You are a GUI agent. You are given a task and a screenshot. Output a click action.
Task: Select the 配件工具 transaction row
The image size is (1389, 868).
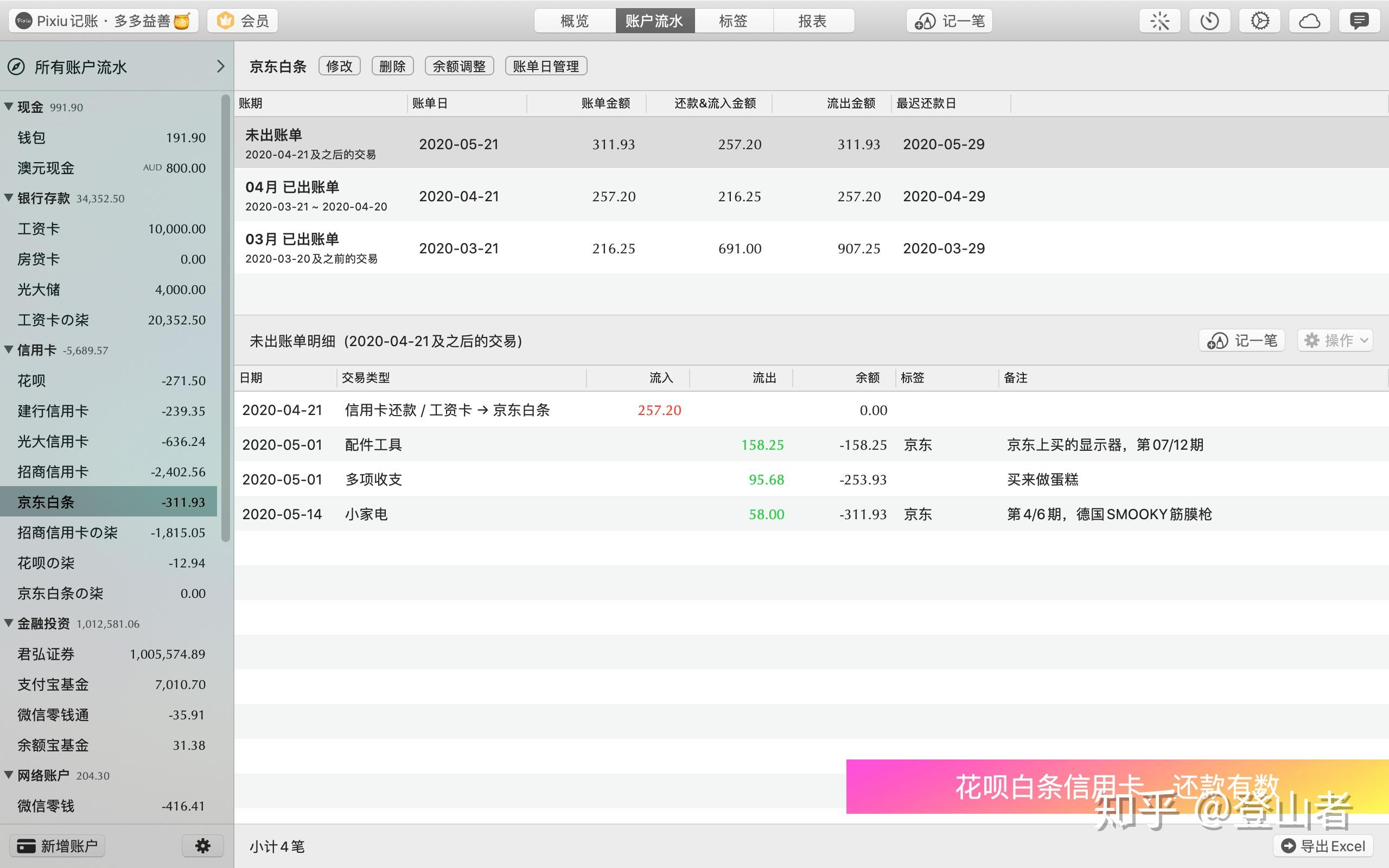click(x=811, y=444)
